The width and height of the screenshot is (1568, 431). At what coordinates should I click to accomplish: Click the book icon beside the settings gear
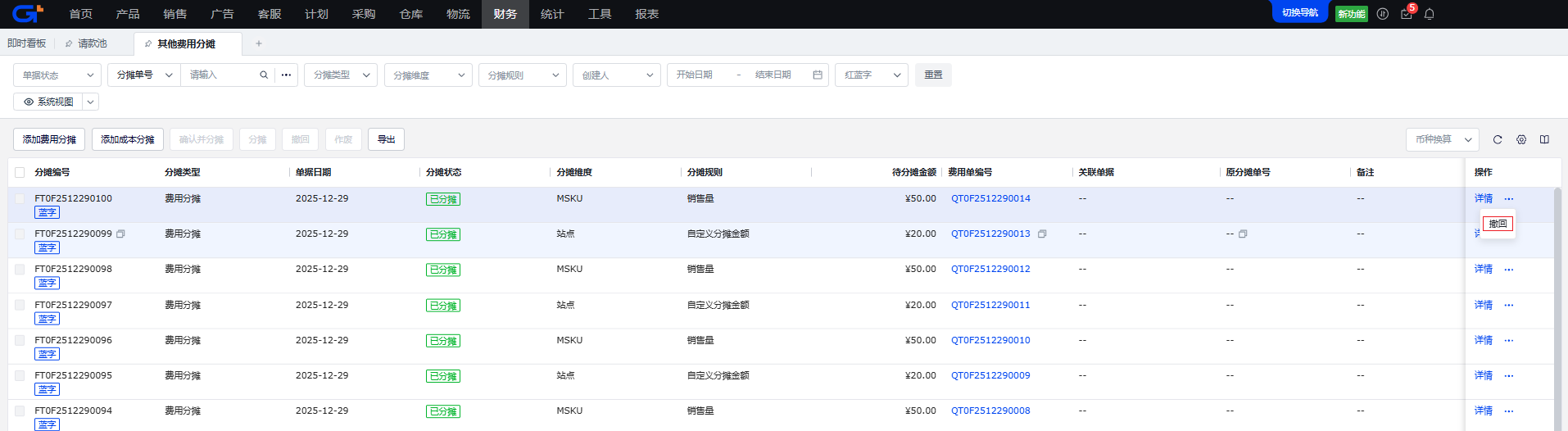1544,139
